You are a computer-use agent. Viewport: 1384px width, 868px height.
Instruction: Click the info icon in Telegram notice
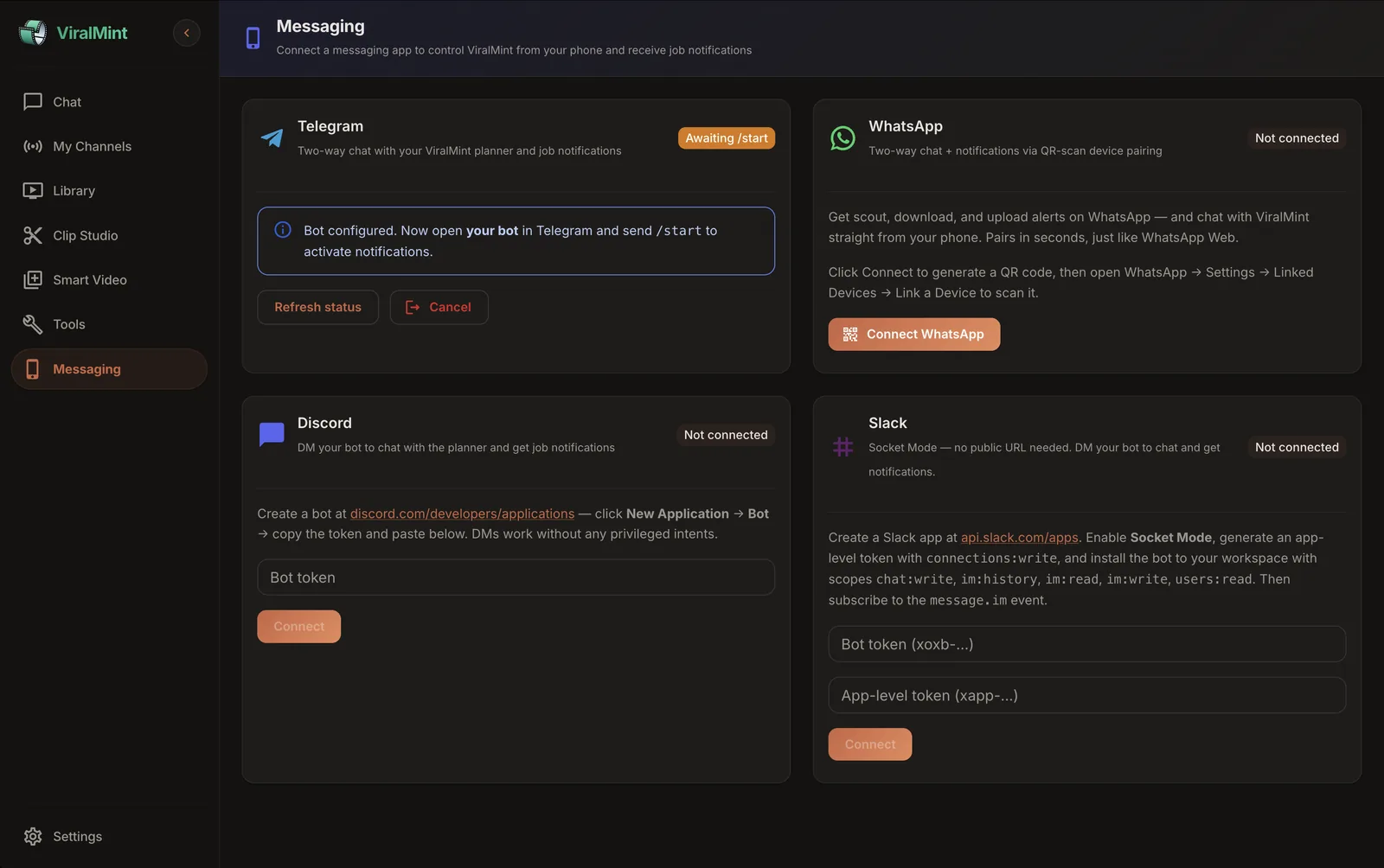coord(283,230)
